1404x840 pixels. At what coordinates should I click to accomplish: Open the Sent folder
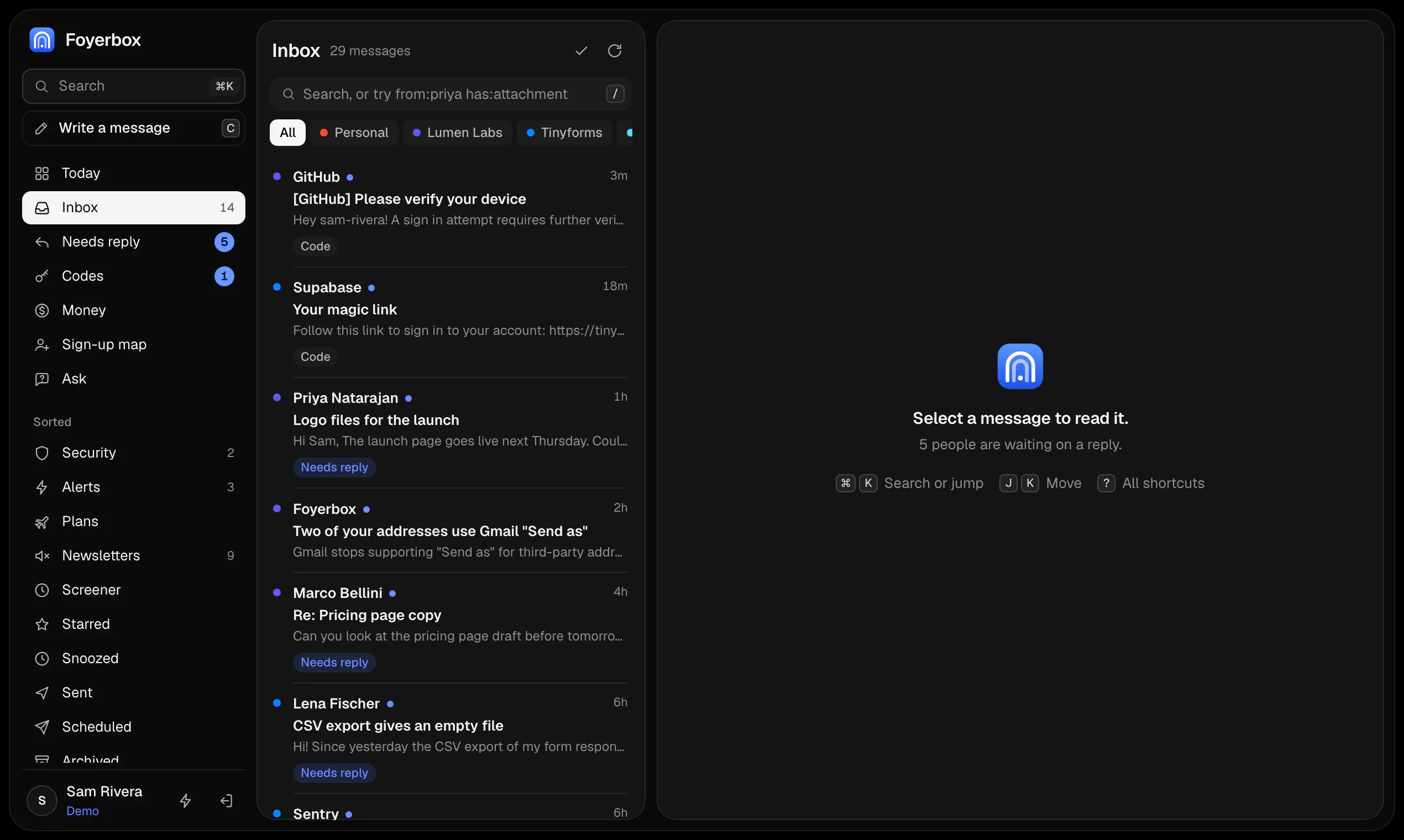[x=134, y=693]
